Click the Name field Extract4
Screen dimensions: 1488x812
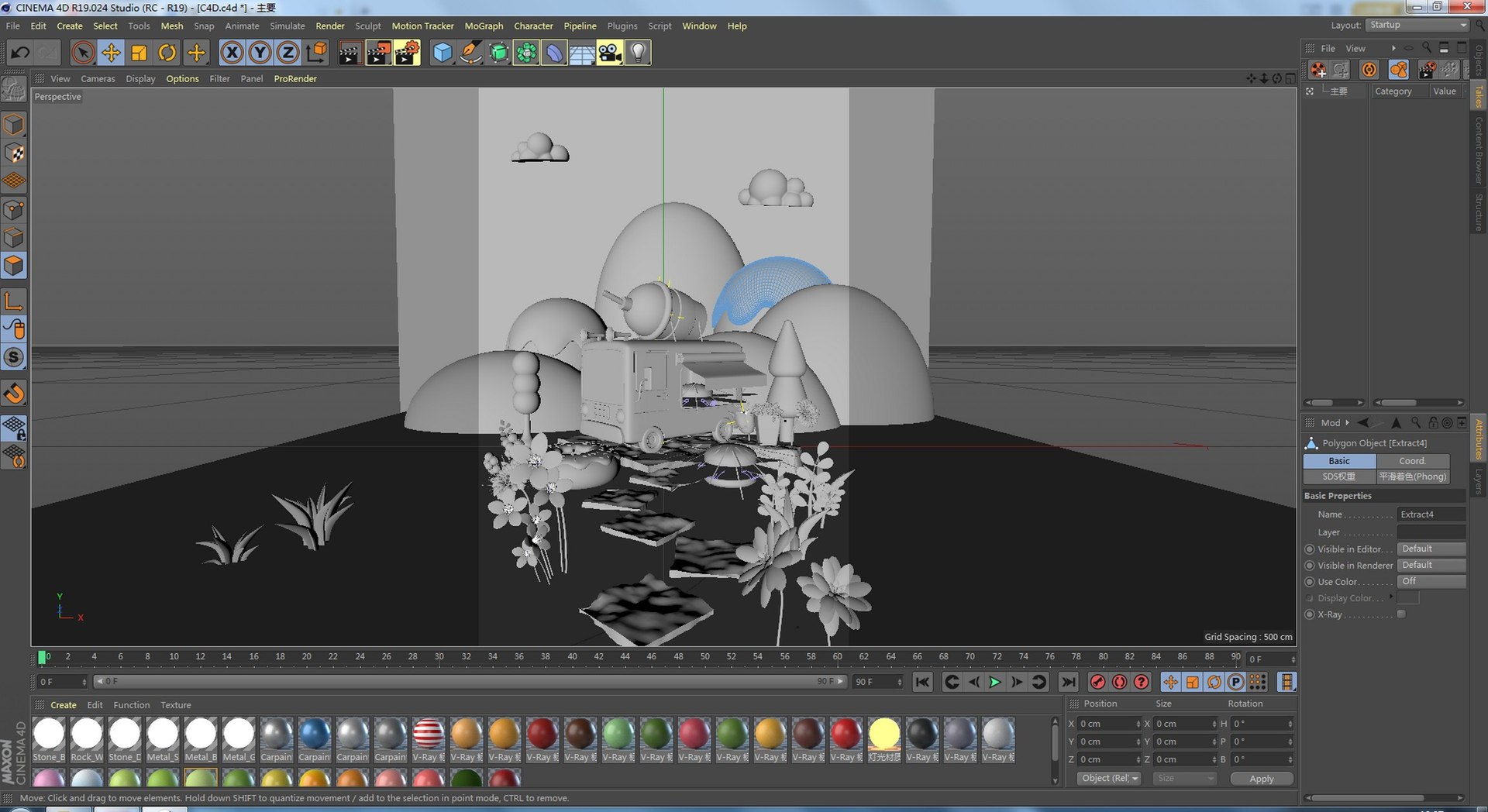(1431, 514)
